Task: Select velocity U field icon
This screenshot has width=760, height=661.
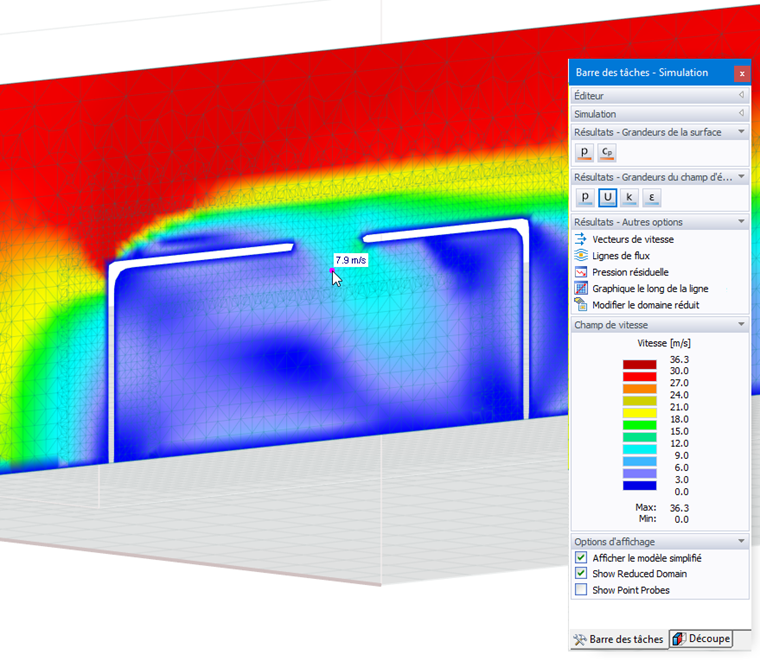Action: (x=607, y=197)
